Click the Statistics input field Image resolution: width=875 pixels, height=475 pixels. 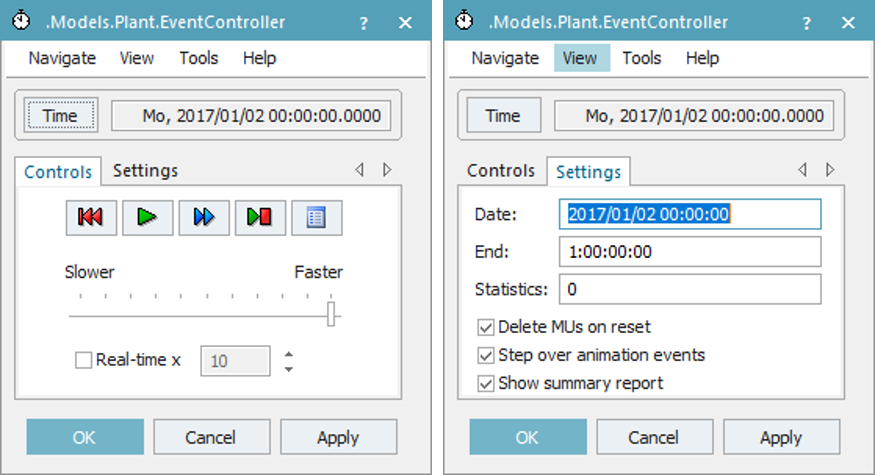coord(690,289)
